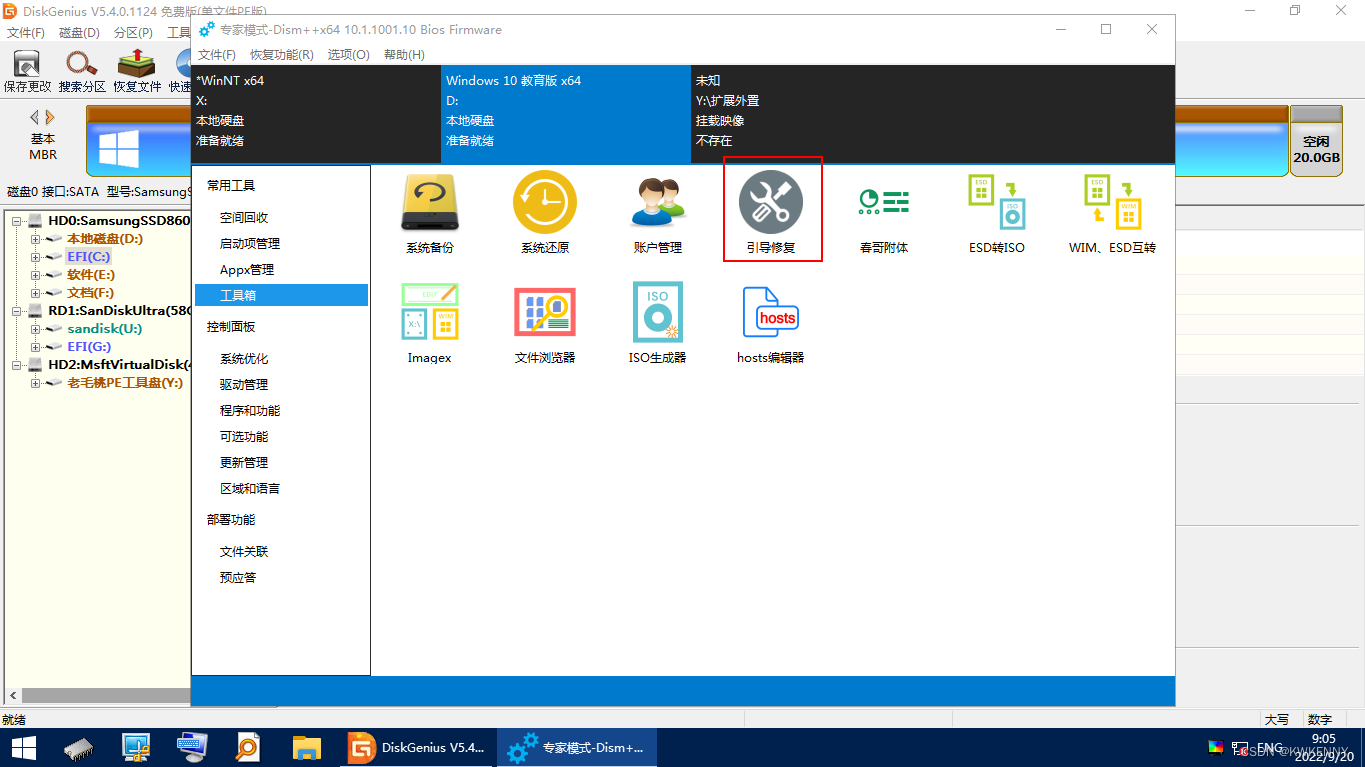The image size is (1365, 767).
Task: Open the 账户管理 account tool
Action: click(657, 213)
